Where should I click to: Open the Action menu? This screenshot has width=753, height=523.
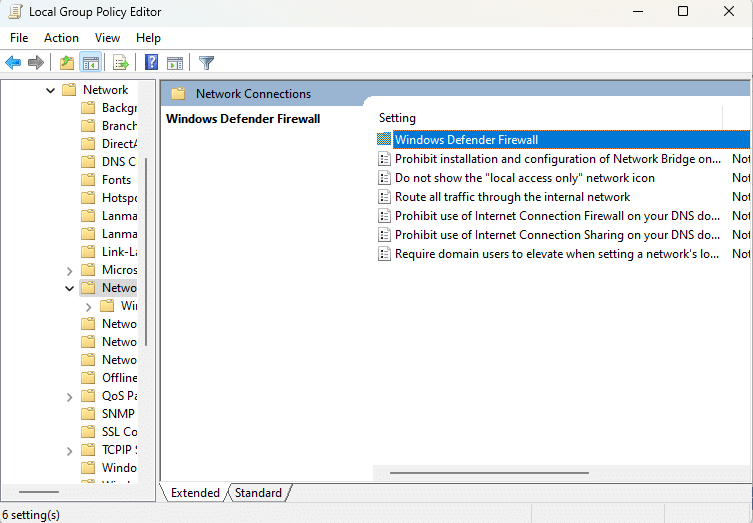click(61, 38)
